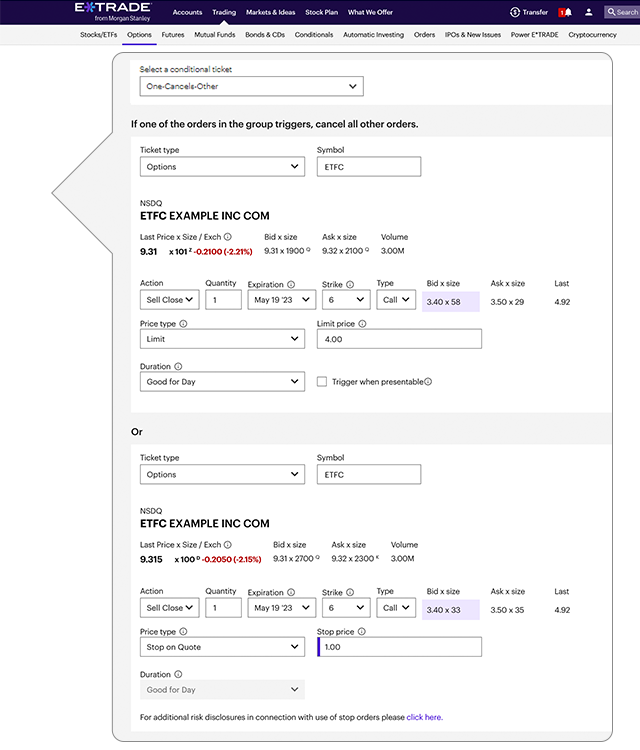
Task: Expand the One-Cancels-Other conditional ticket dropdown
Action: pyautogui.click(x=251, y=86)
